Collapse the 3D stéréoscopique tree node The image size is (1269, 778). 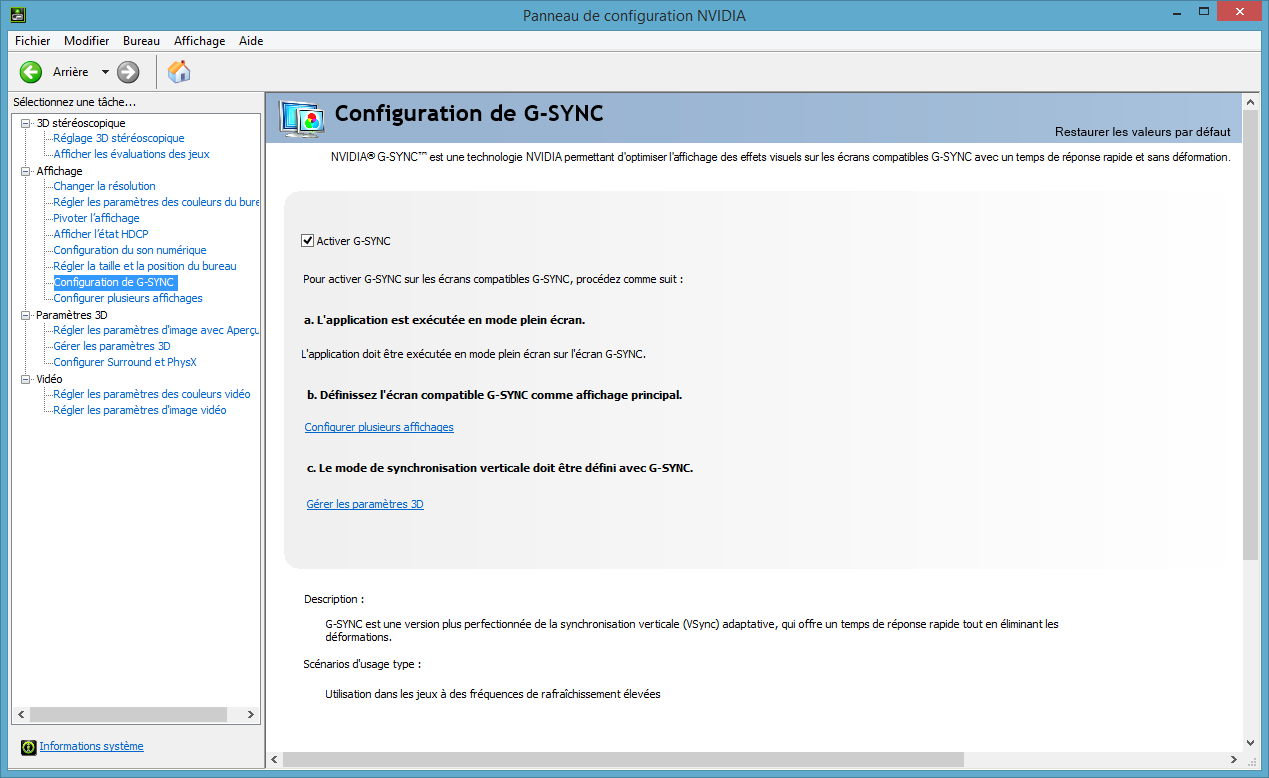[26, 123]
